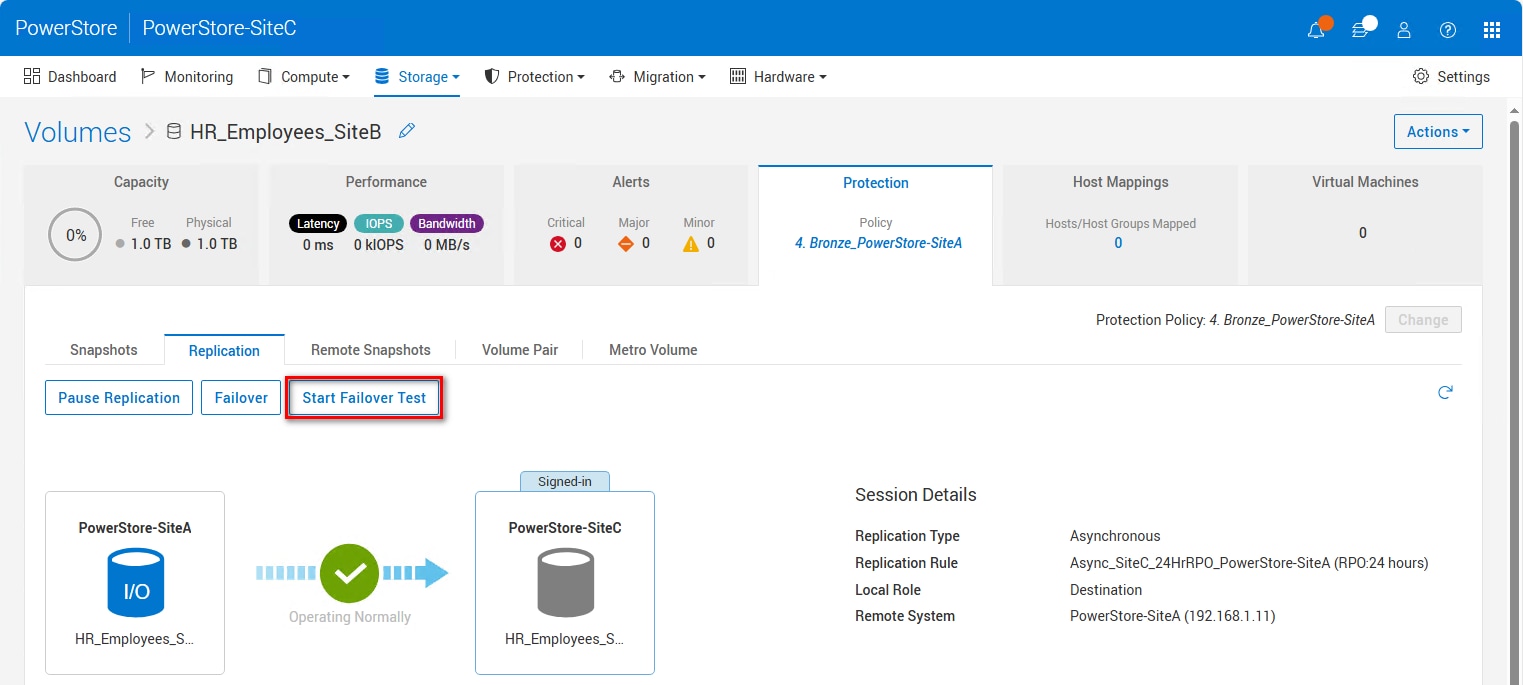Open the Settings link

point(1451,77)
